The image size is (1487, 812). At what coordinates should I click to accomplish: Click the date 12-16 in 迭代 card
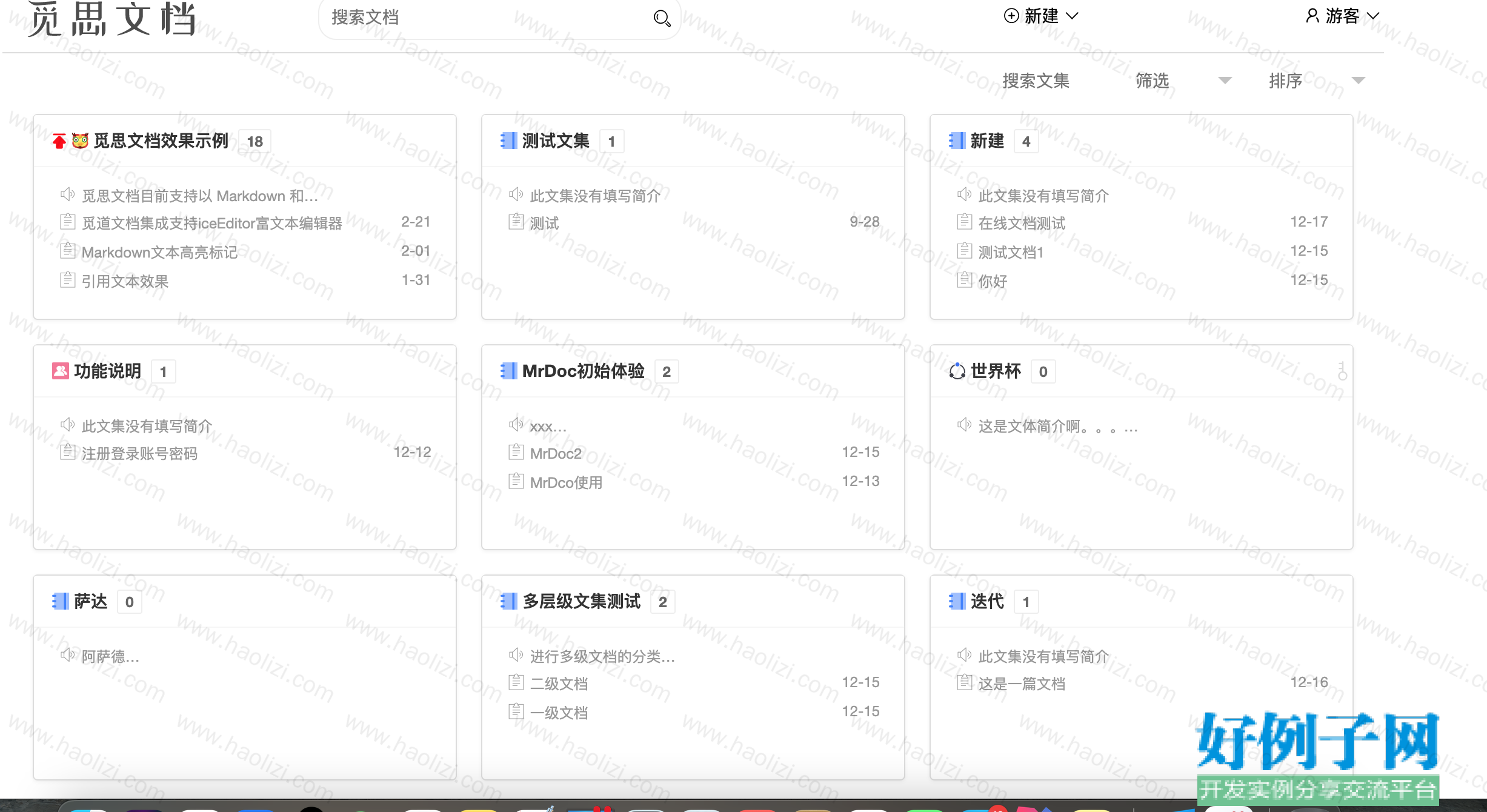coord(1309,682)
